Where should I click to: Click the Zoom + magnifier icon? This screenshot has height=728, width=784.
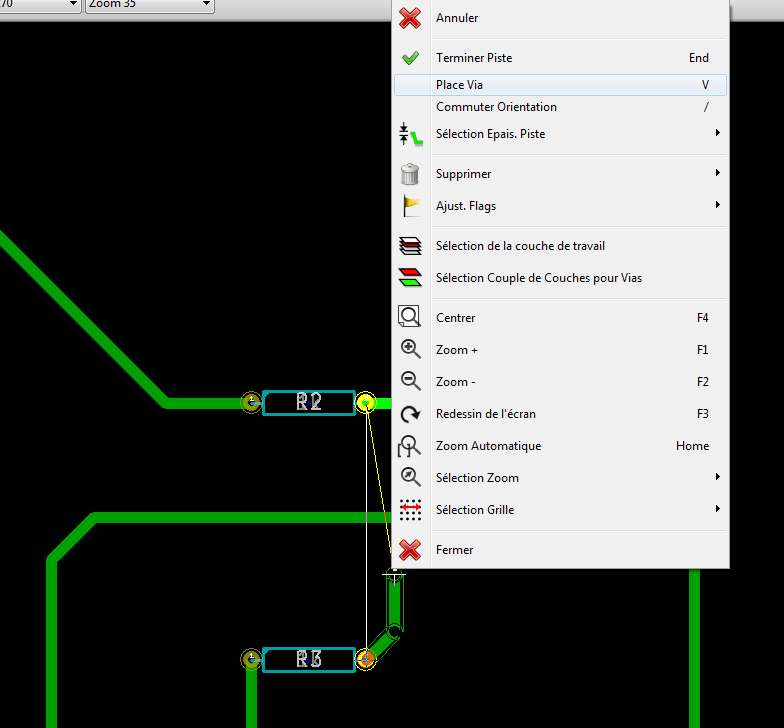tap(410, 349)
